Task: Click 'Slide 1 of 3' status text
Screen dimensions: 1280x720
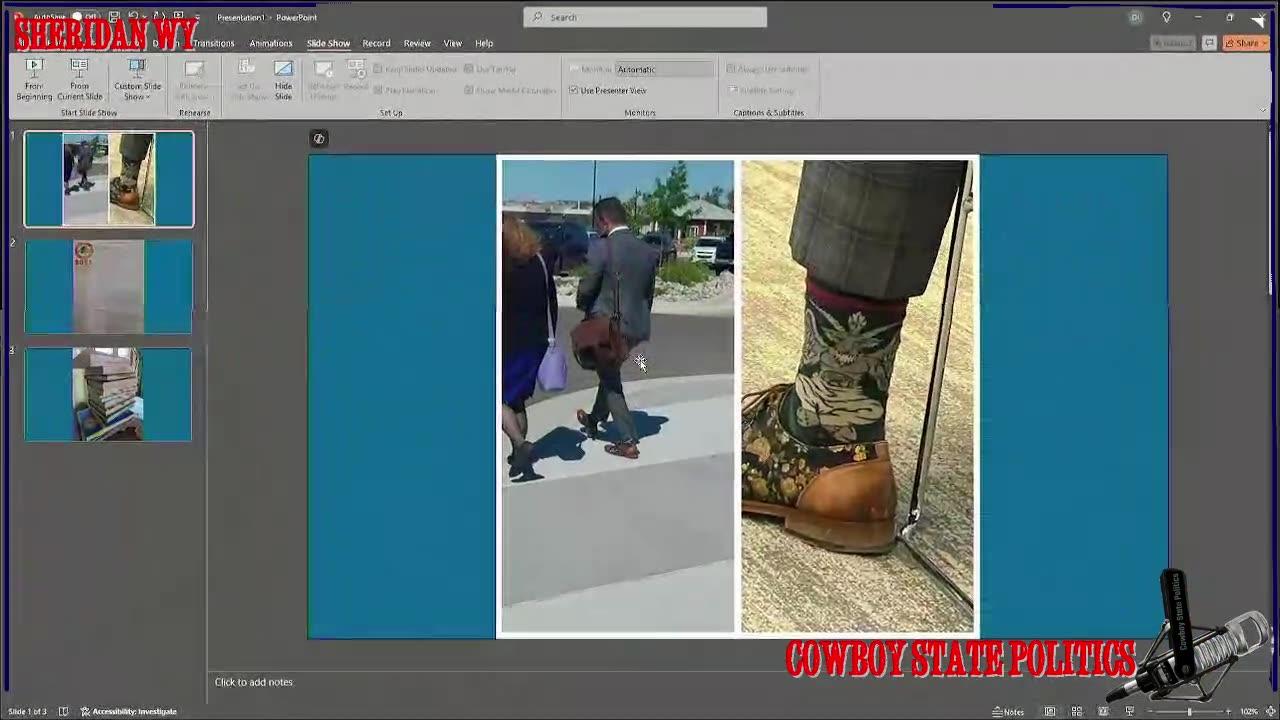Action: [x=27, y=711]
